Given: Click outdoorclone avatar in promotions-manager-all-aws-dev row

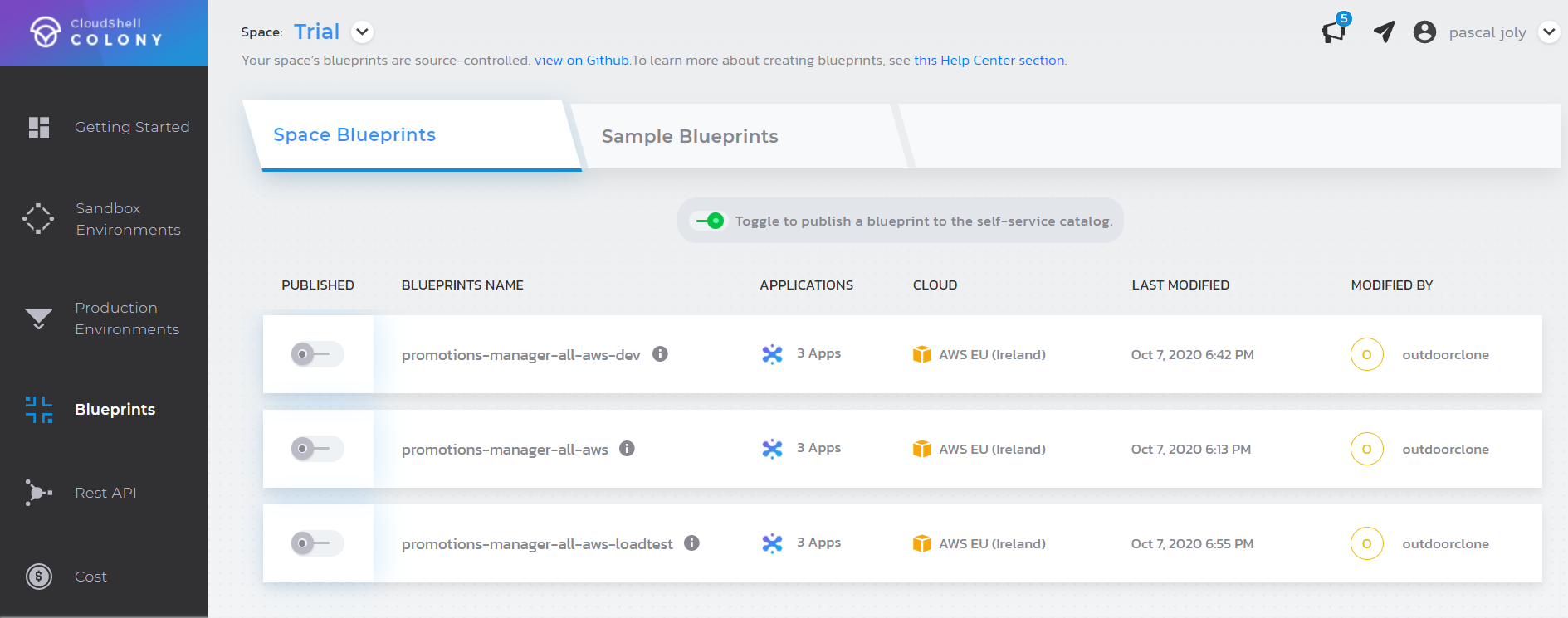Looking at the screenshot, I should 1366,354.
